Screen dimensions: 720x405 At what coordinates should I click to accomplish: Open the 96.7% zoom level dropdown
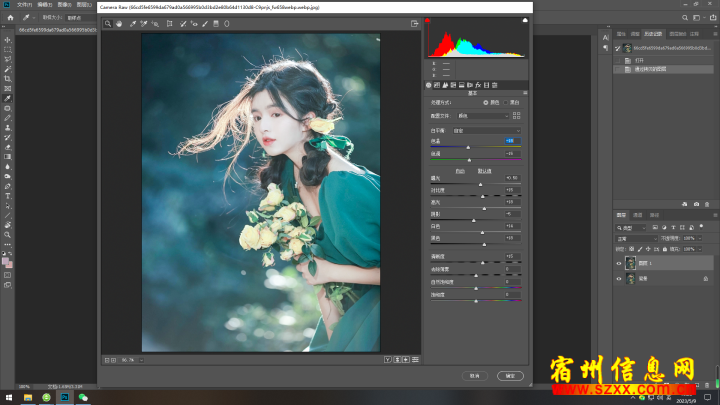click(x=141, y=360)
